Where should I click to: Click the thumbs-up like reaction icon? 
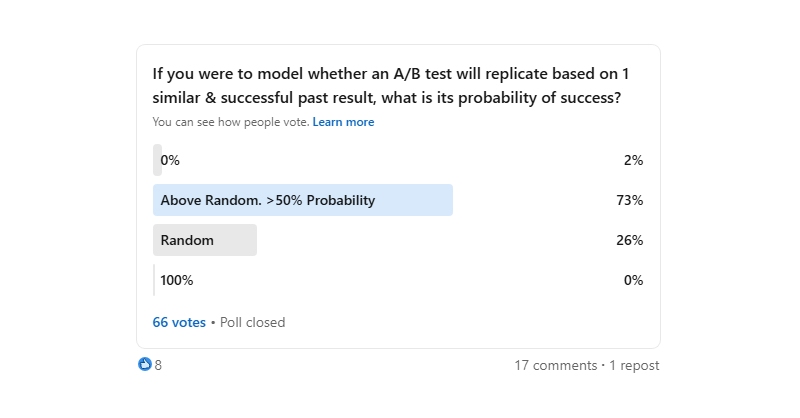tap(144, 365)
